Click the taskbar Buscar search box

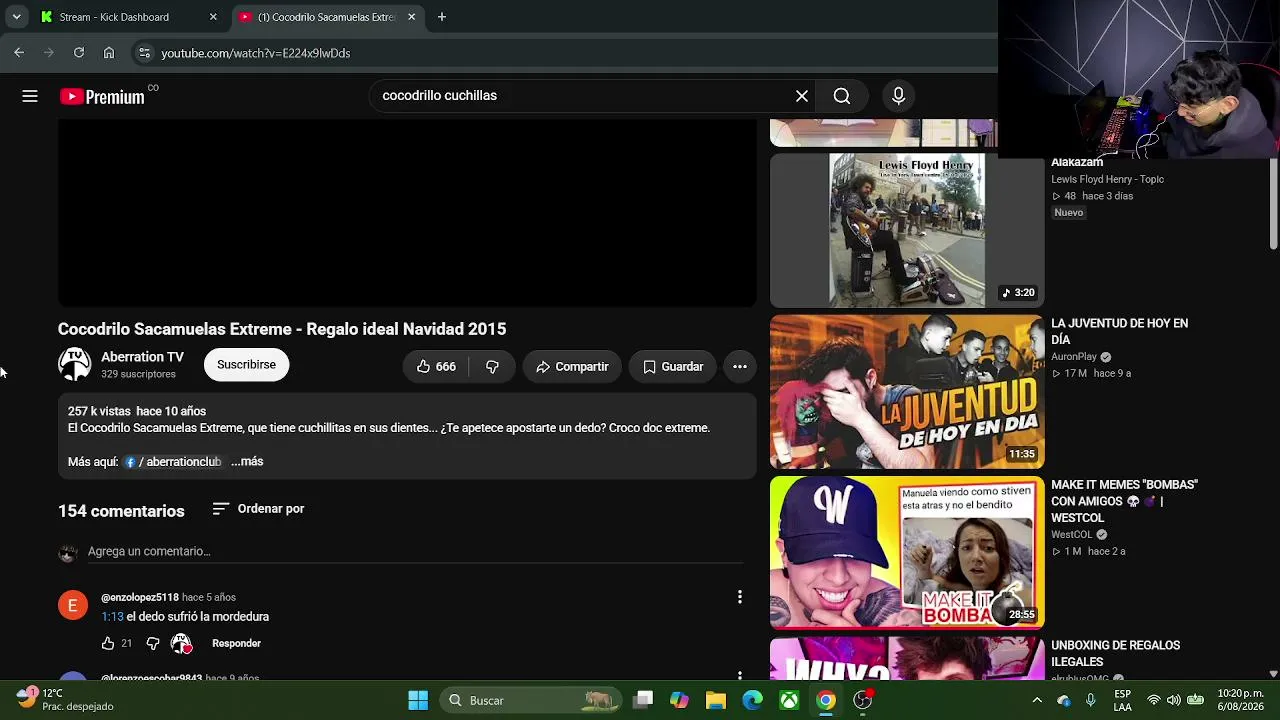click(530, 700)
